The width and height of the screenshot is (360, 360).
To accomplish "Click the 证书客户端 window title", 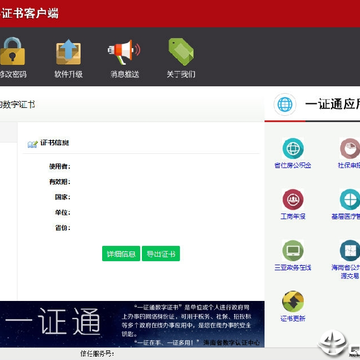I will pyautogui.click(x=29, y=13).
